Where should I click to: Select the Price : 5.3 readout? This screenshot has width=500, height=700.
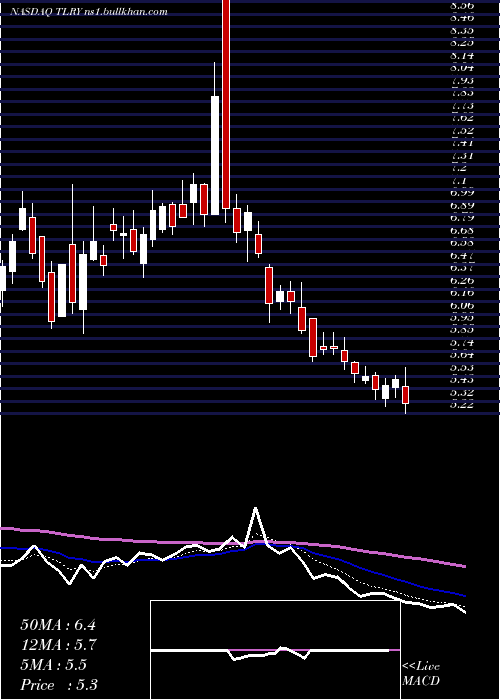point(59,685)
